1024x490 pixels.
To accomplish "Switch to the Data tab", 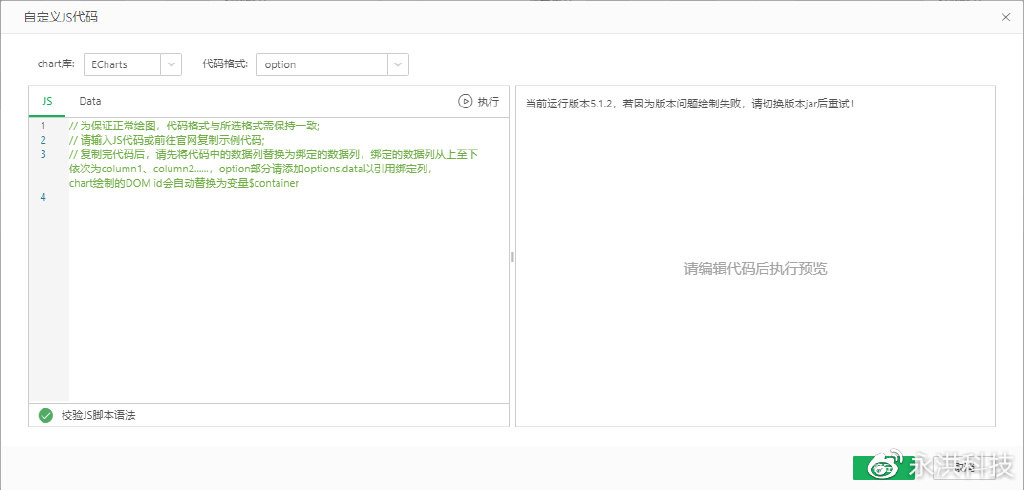I will 90,101.
